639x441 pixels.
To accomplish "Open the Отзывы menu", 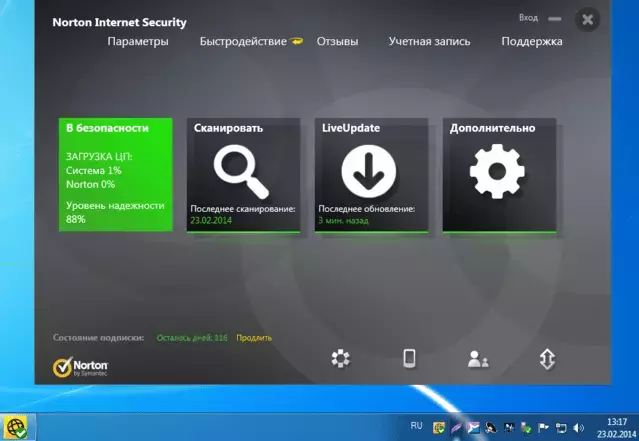I will [337, 42].
